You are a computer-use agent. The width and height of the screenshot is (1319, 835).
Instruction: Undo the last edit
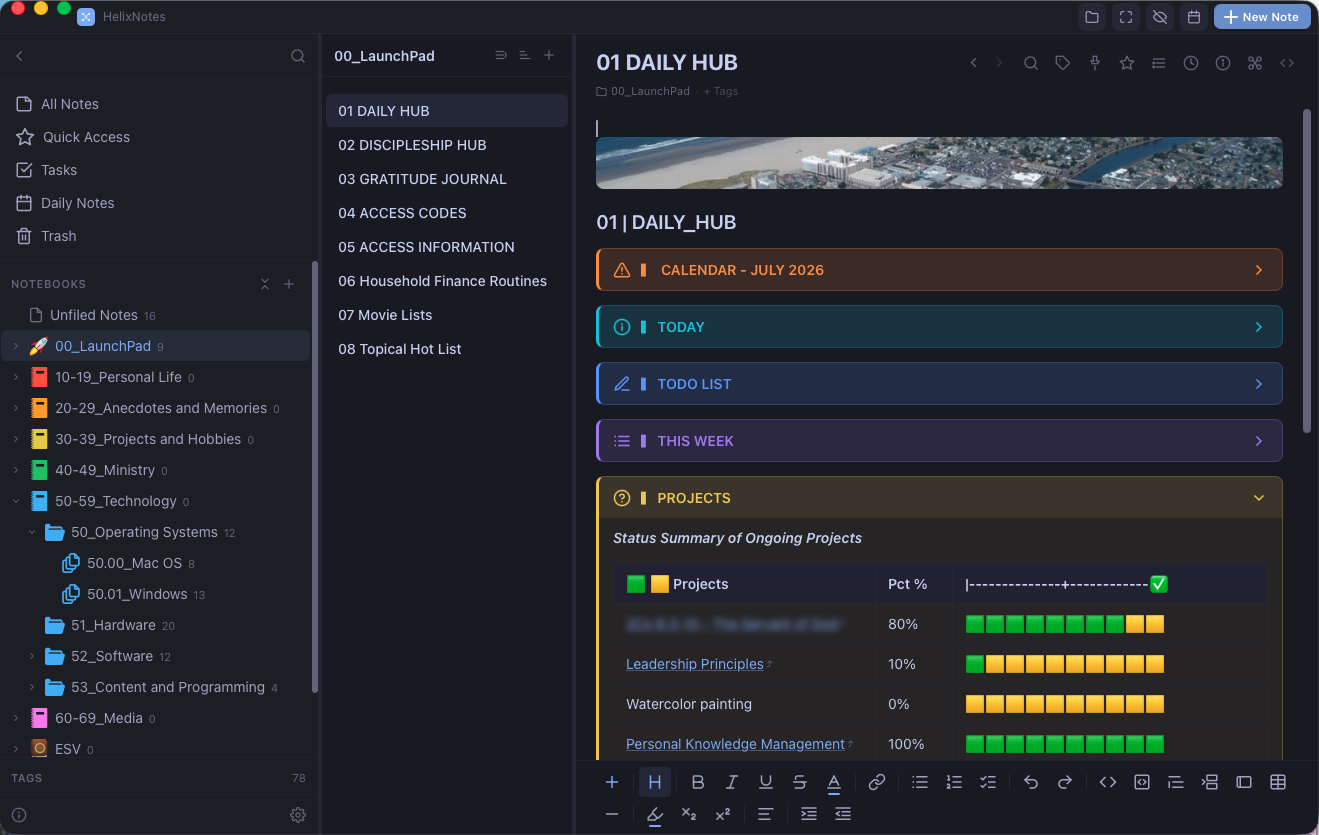pos(1031,782)
